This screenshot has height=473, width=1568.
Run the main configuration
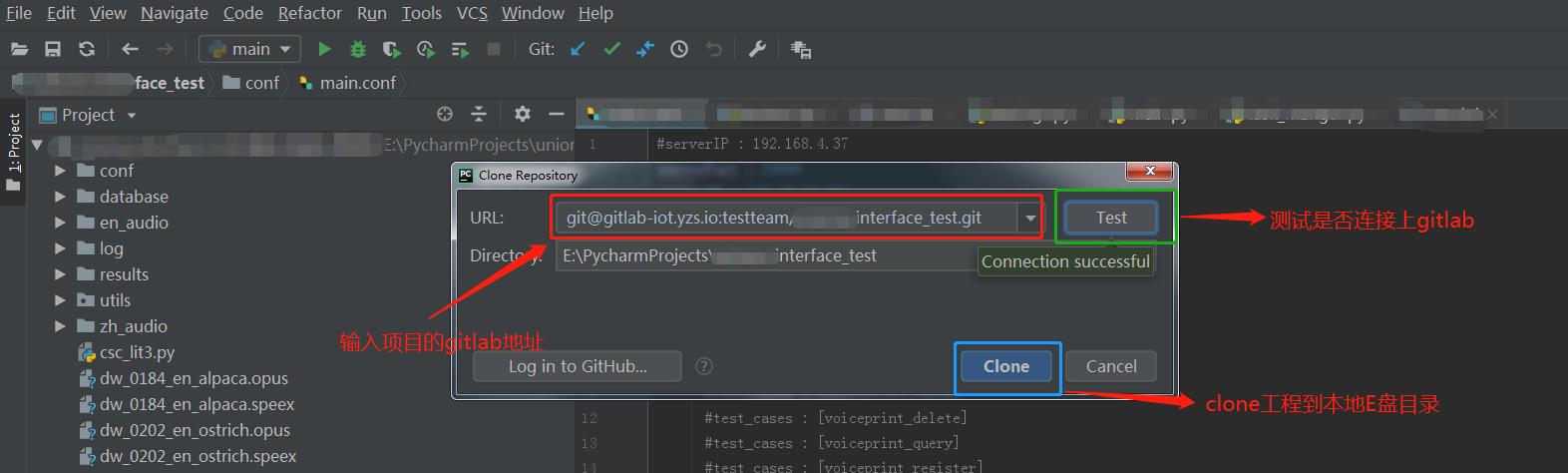pos(324,49)
